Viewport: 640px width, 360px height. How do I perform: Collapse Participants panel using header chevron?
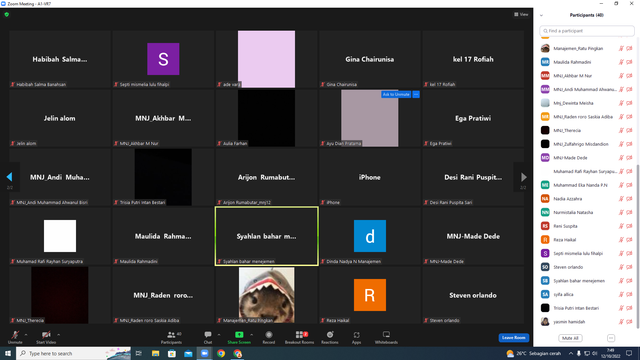[541, 15]
